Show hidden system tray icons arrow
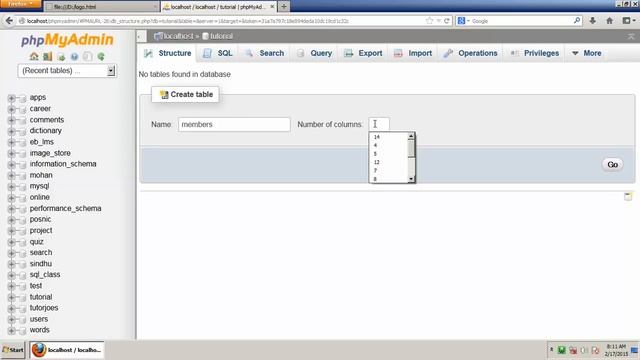 click(551, 350)
